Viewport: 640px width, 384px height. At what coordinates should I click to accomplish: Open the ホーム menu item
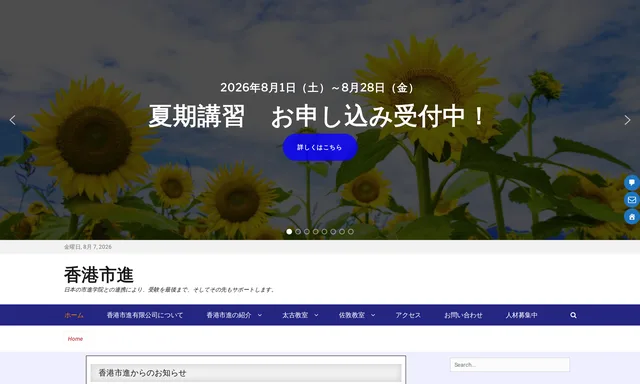[x=74, y=315]
